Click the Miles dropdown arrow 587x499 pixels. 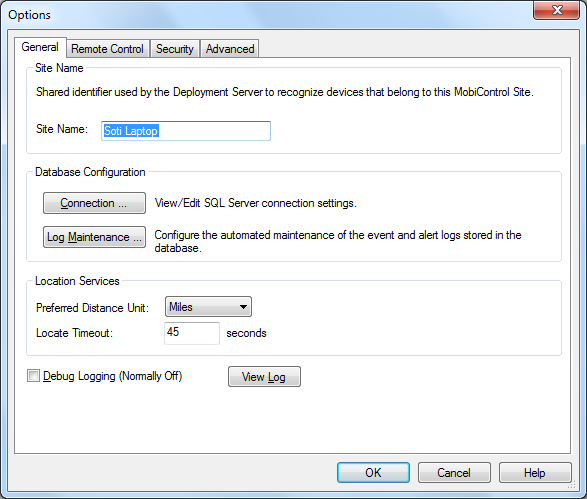click(x=243, y=307)
